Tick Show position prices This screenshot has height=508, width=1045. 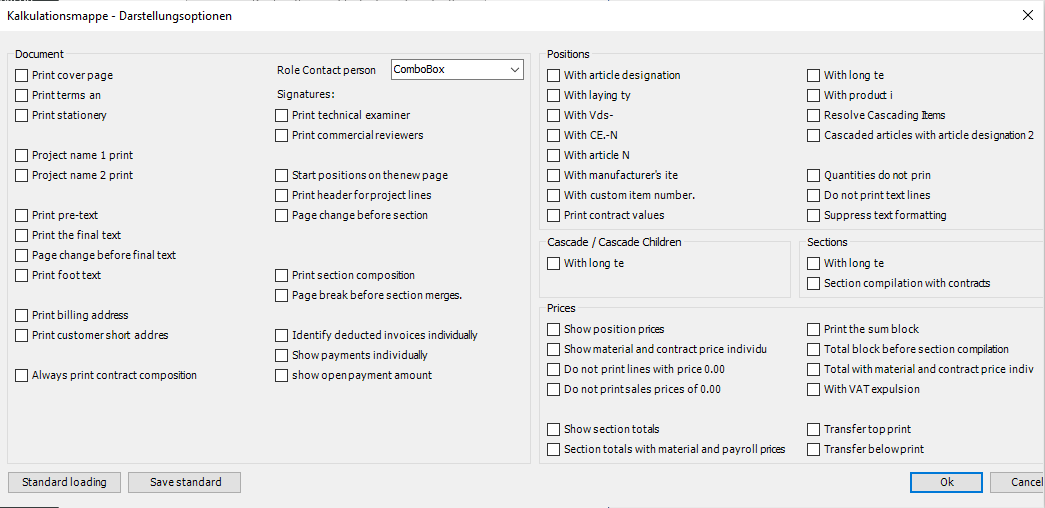pyautogui.click(x=553, y=329)
